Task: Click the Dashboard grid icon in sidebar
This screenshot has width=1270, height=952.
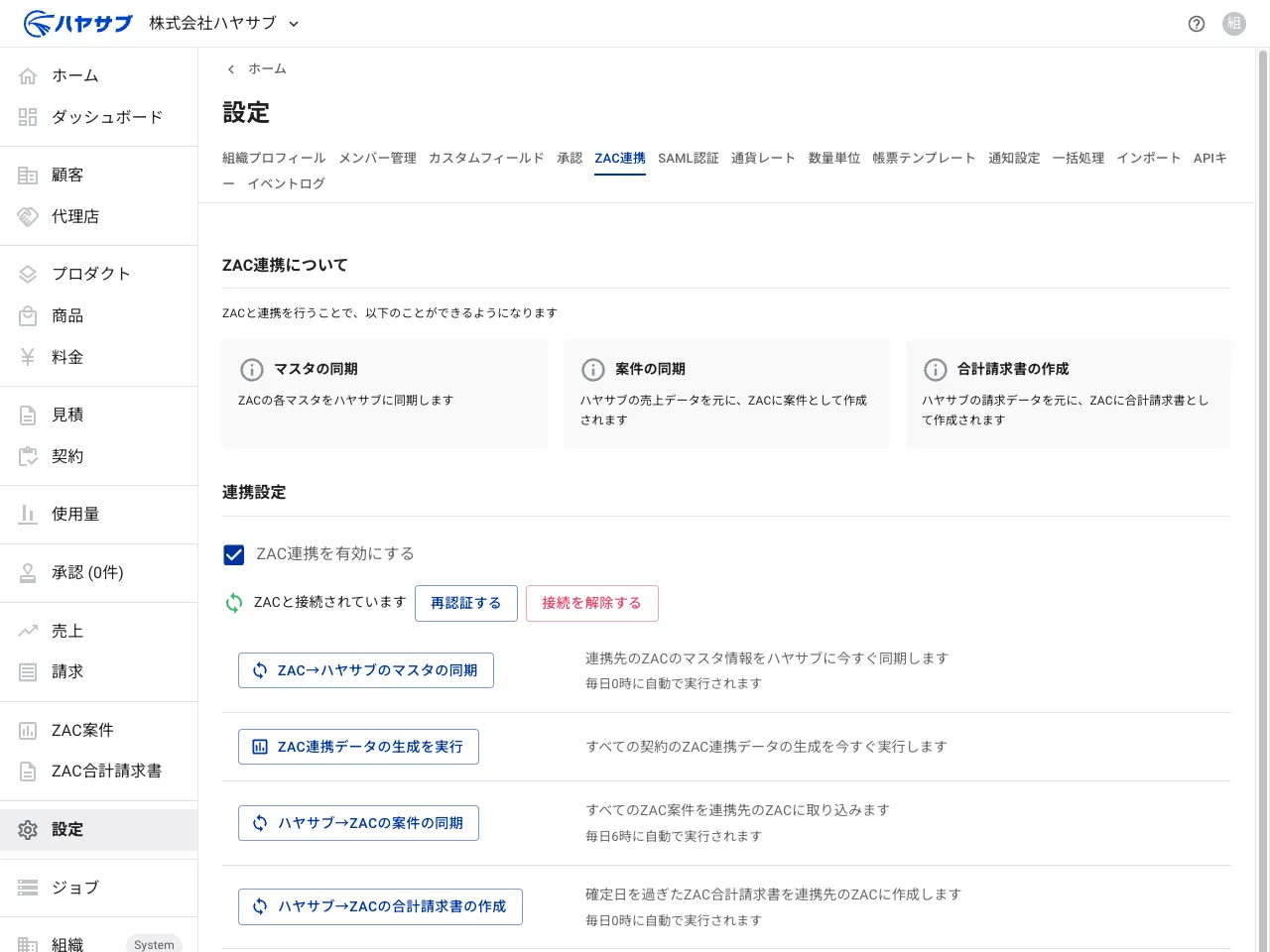Action: pyautogui.click(x=28, y=117)
